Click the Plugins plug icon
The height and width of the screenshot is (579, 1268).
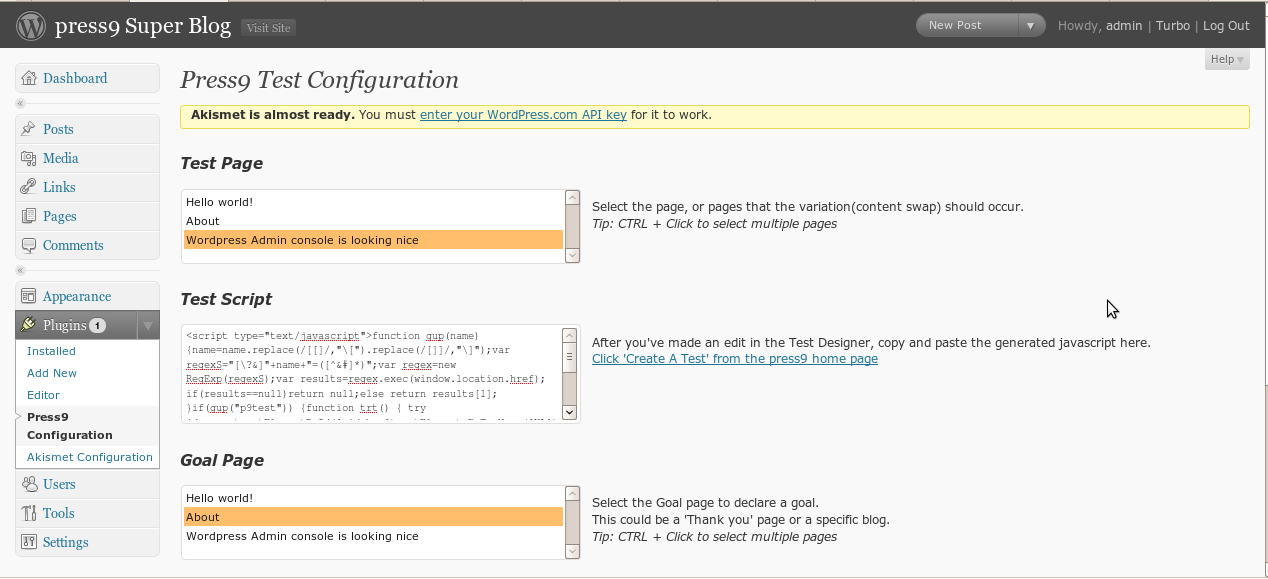pyautogui.click(x=29, y=325)
